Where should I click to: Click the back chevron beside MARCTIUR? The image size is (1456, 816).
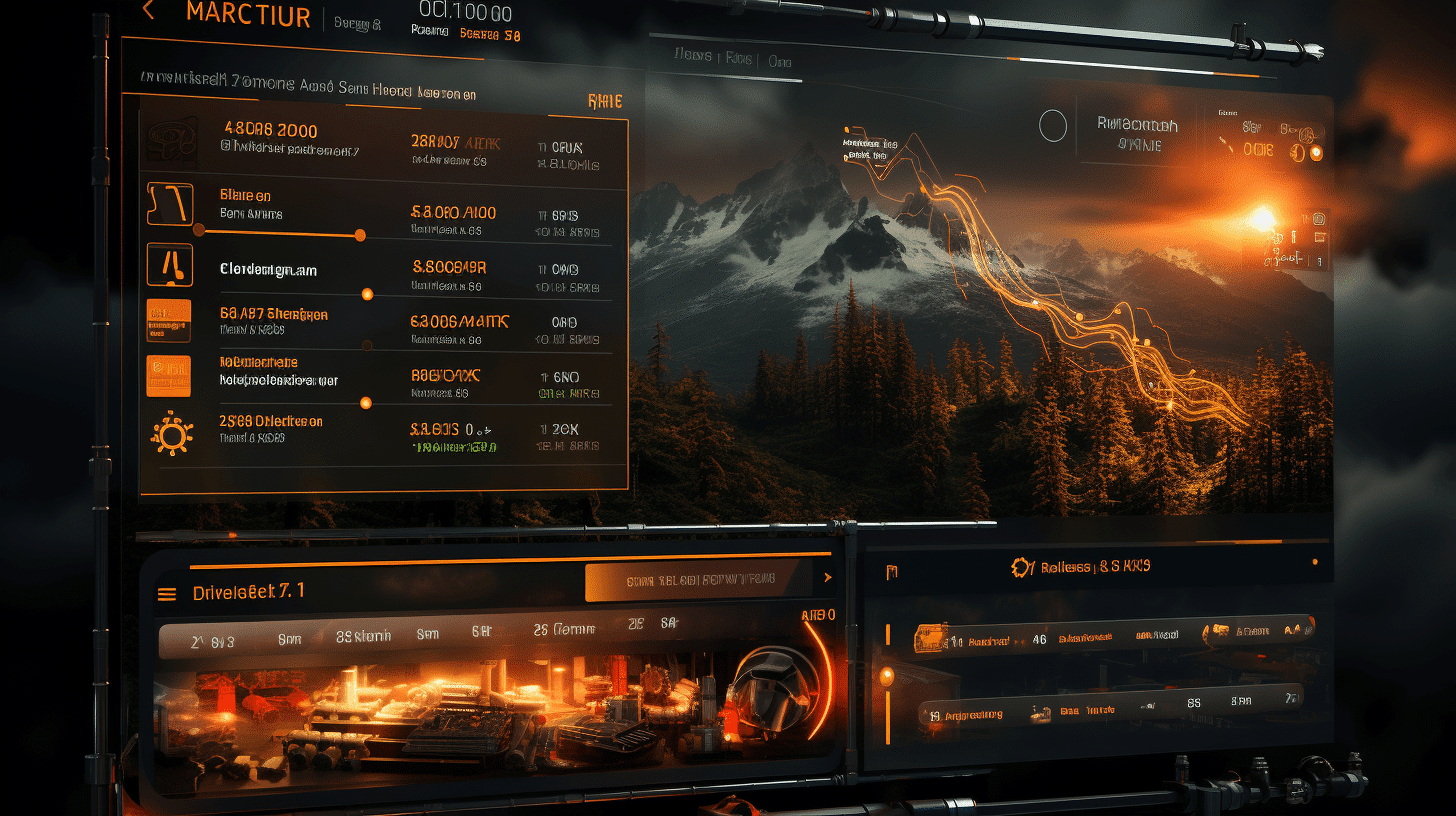tap(148, 11)
